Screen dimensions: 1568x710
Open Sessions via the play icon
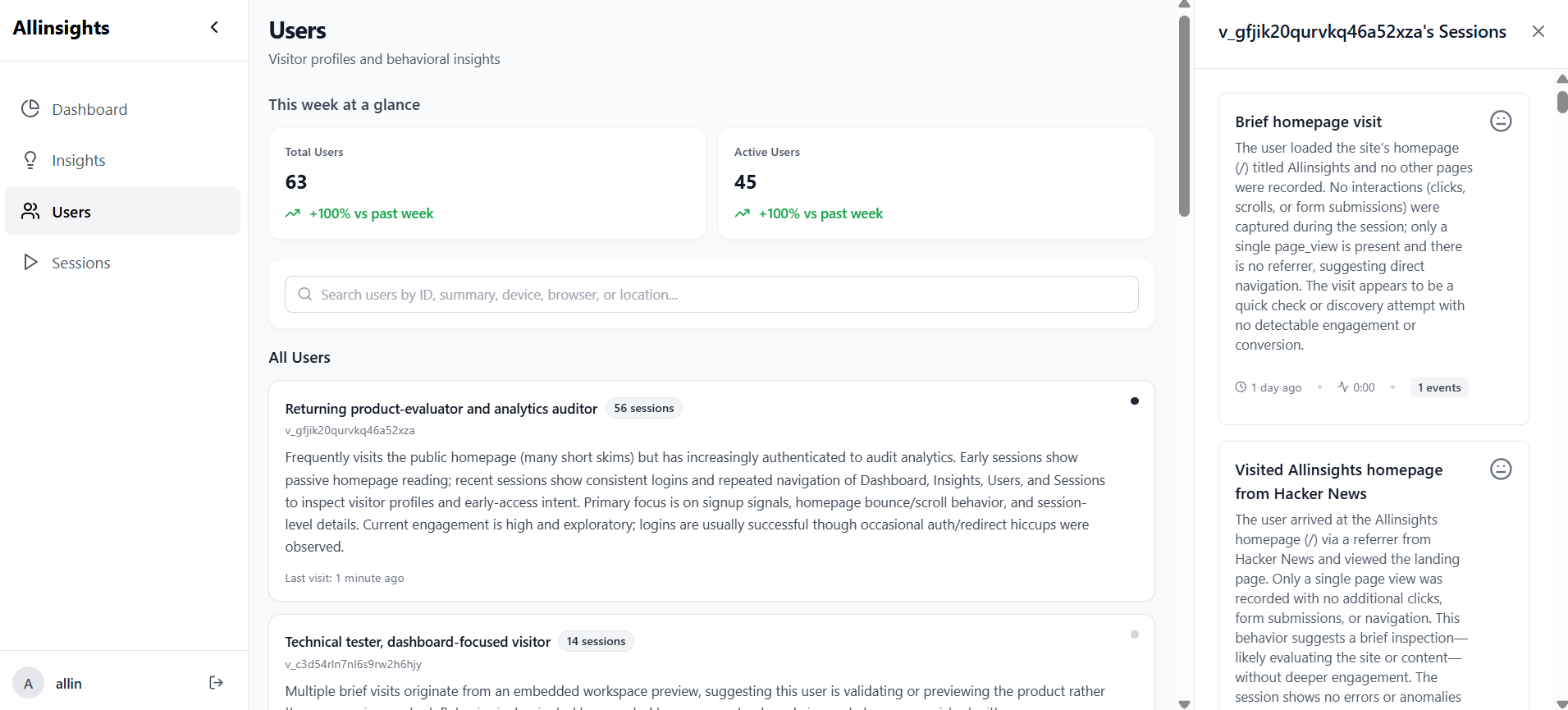pyautogui.click(x=30, y=263)
